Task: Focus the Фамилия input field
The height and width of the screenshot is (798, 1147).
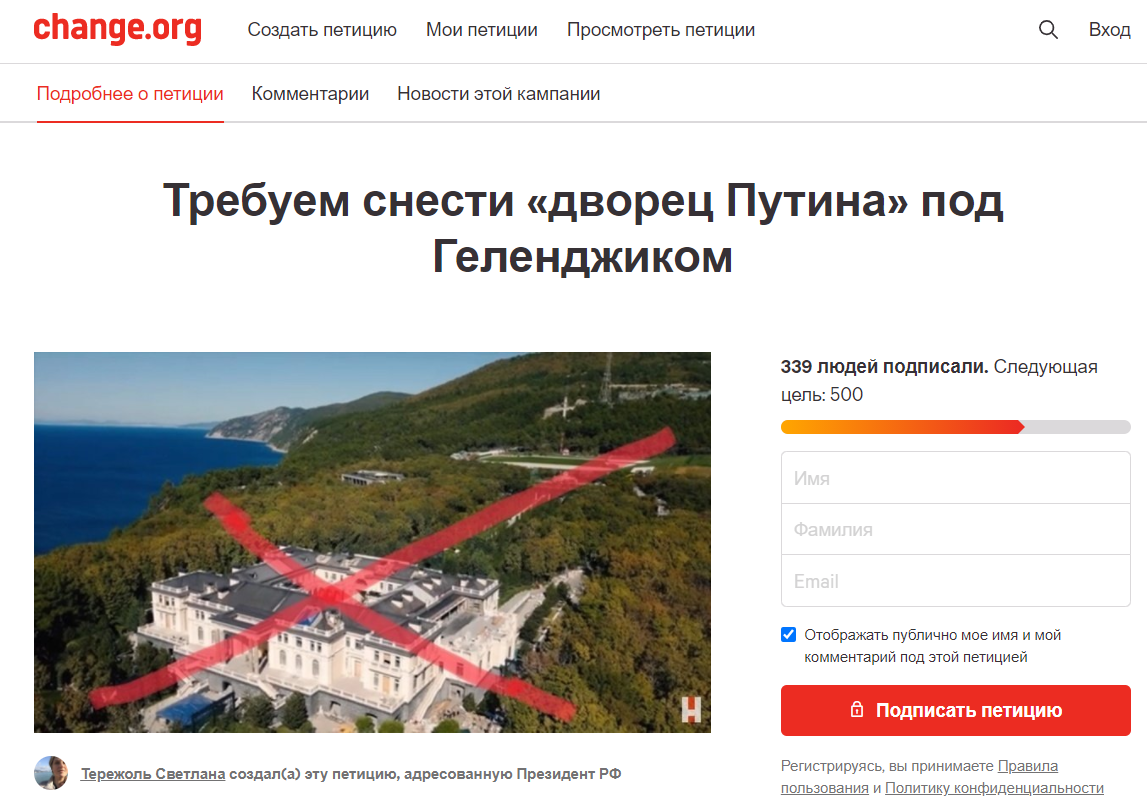Action: [x=955, y=530]
